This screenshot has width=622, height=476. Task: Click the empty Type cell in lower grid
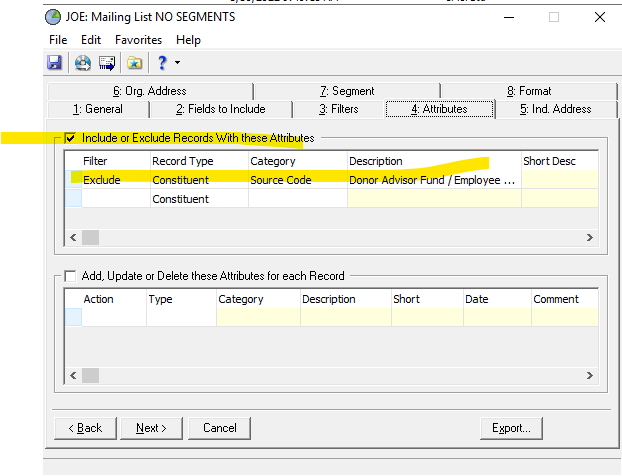[x=181, y=317]
